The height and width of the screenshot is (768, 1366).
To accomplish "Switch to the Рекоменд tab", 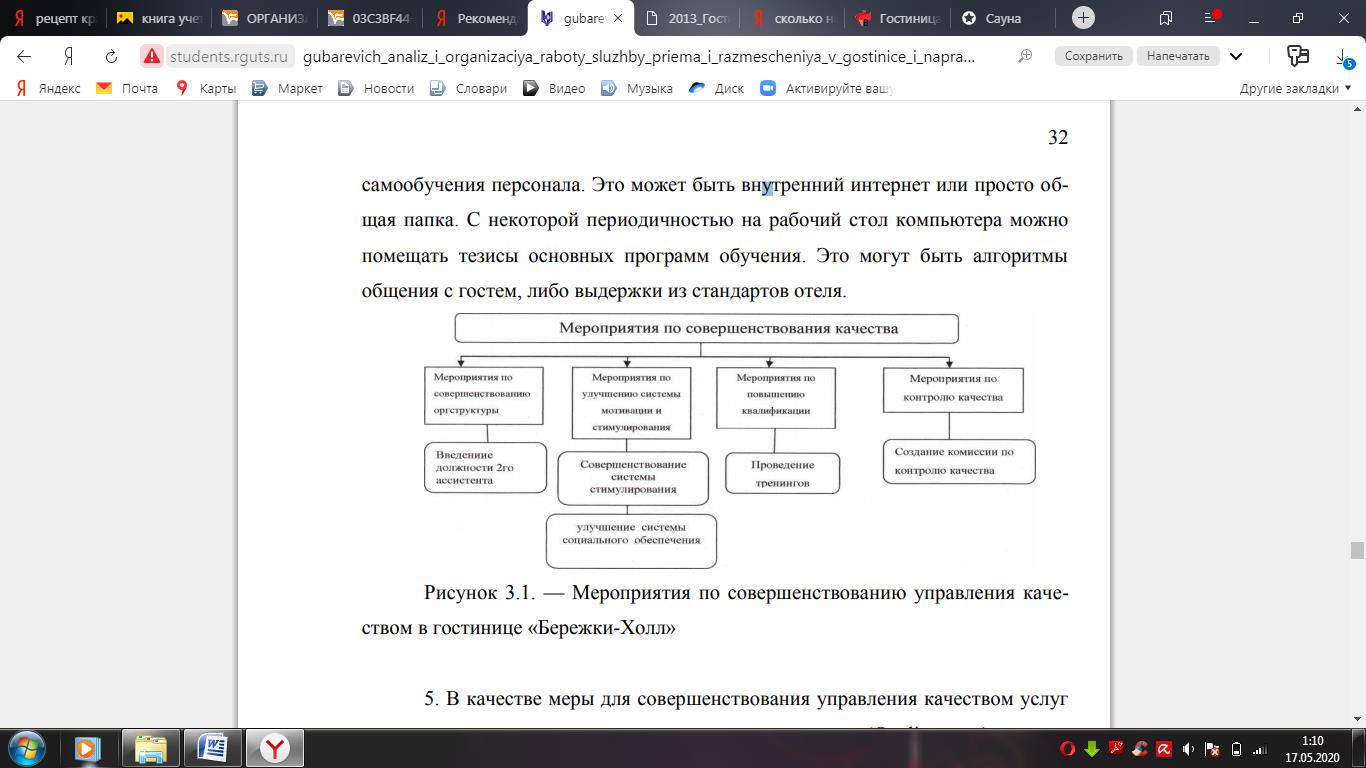I will click(478, 18).
